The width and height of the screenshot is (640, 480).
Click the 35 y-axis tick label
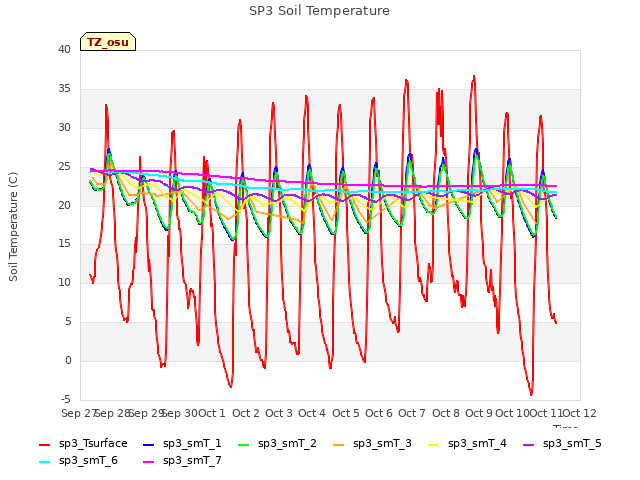click(x=64, y=89)
